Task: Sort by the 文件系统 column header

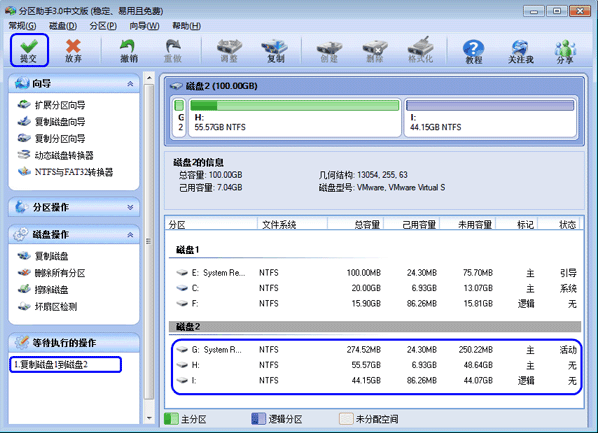Action: (293, 225)
